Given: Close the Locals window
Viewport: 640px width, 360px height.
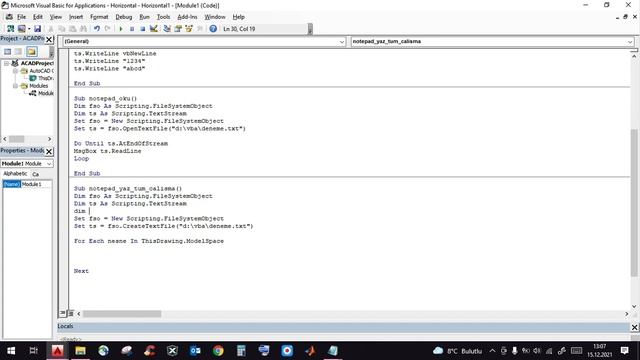Looking at the screenshot, I should point(635,327).
